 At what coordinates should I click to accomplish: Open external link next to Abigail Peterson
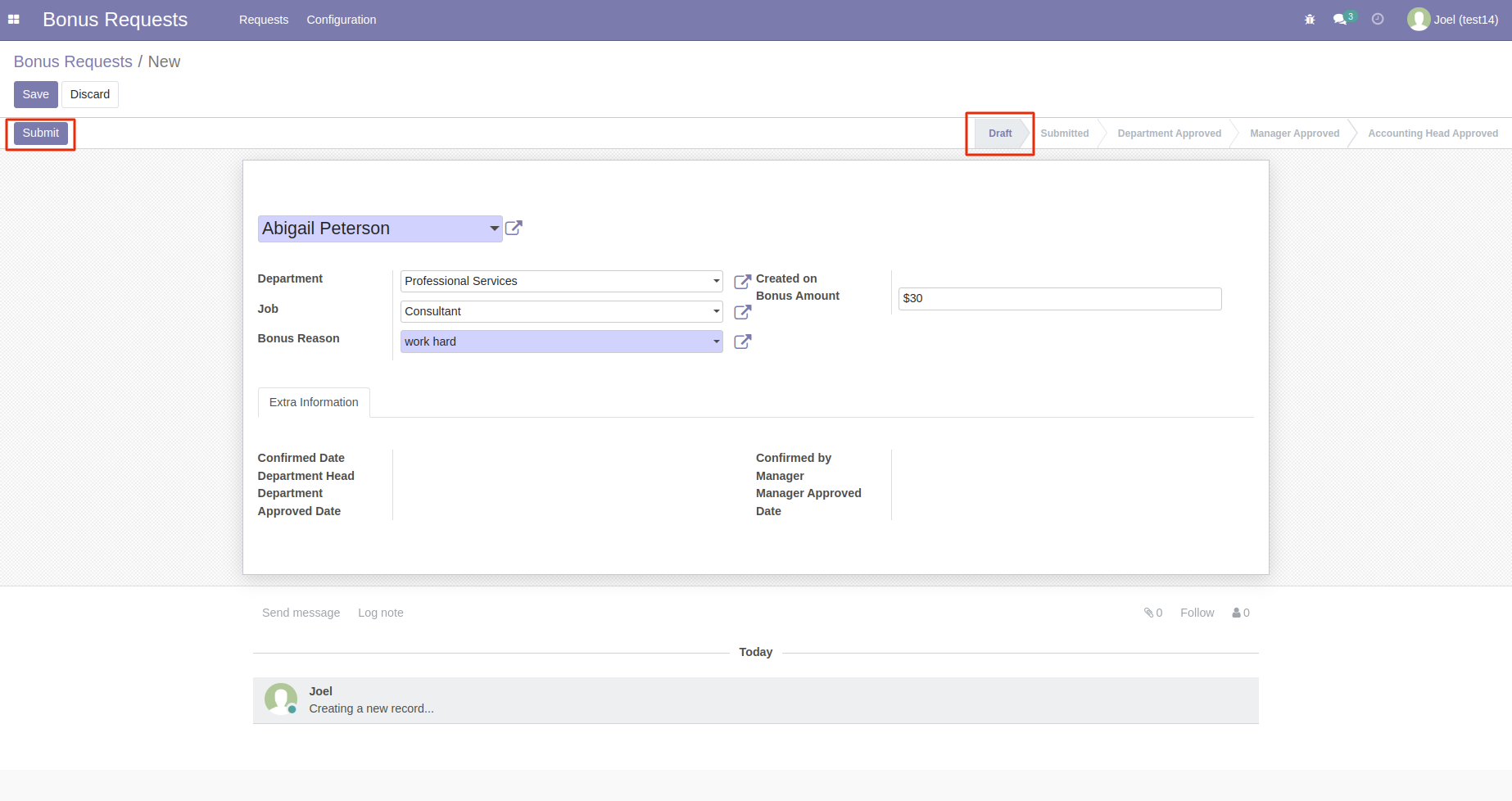pyautogui.click(x=514, y=229)
